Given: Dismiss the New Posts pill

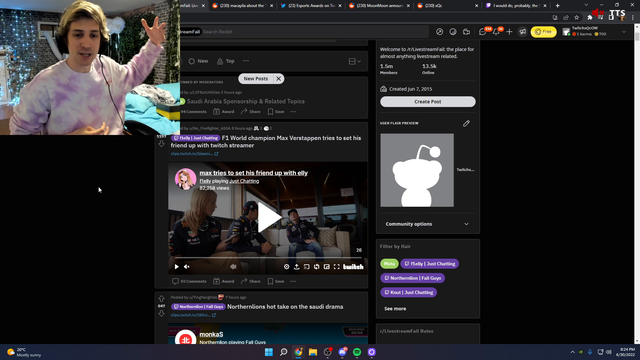Looking at the screenshot, I should coord(278,79).
